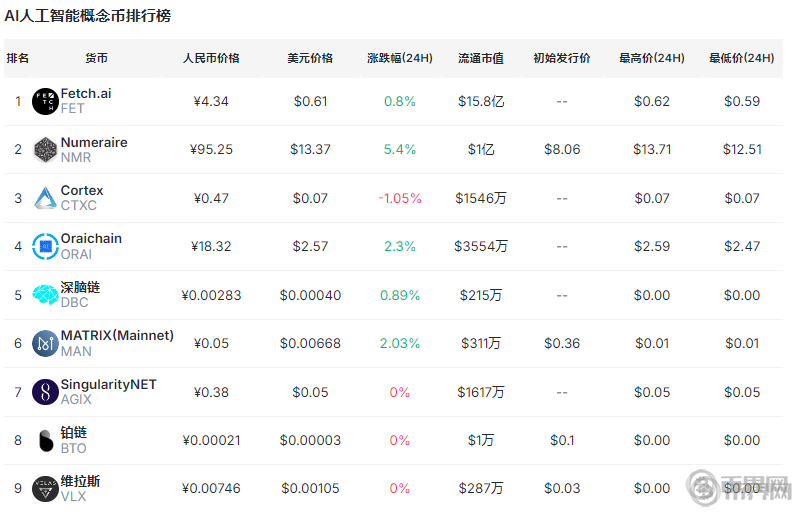The height and width of the screenshot is (512, 799).
Task: Click the MATRIX MAN logo icon
Action: click(45, 343)
